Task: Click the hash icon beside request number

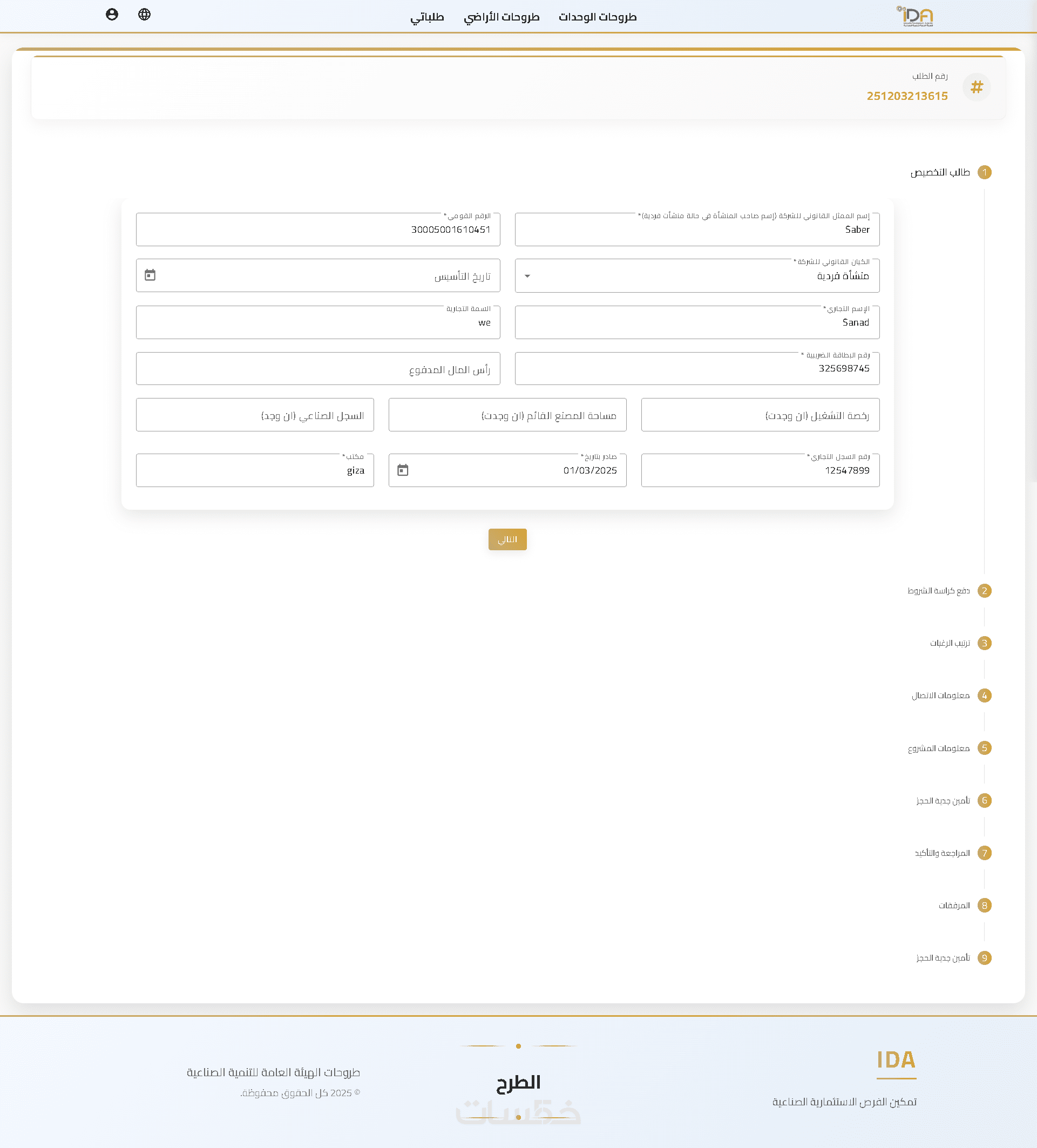Action: pyautogui.click(x=977, y=87)
